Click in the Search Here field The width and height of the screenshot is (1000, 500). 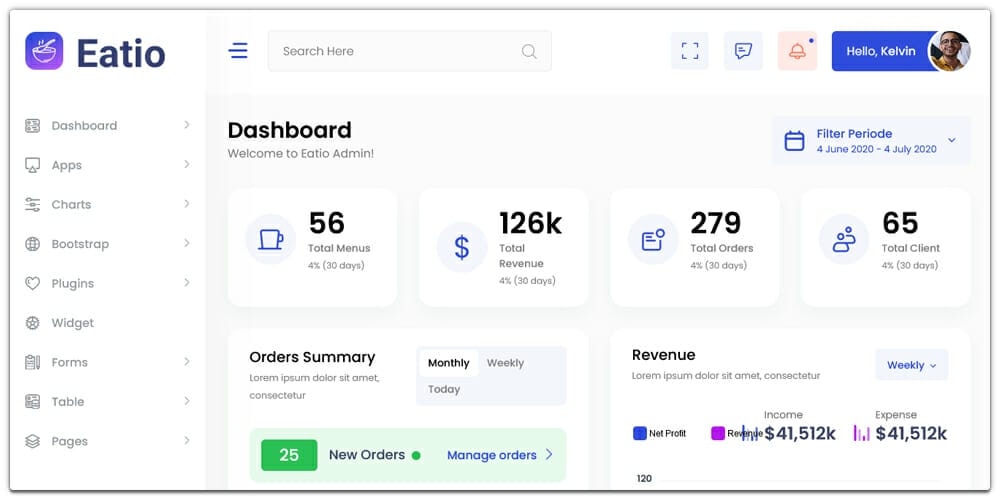[x=409, y=51]
